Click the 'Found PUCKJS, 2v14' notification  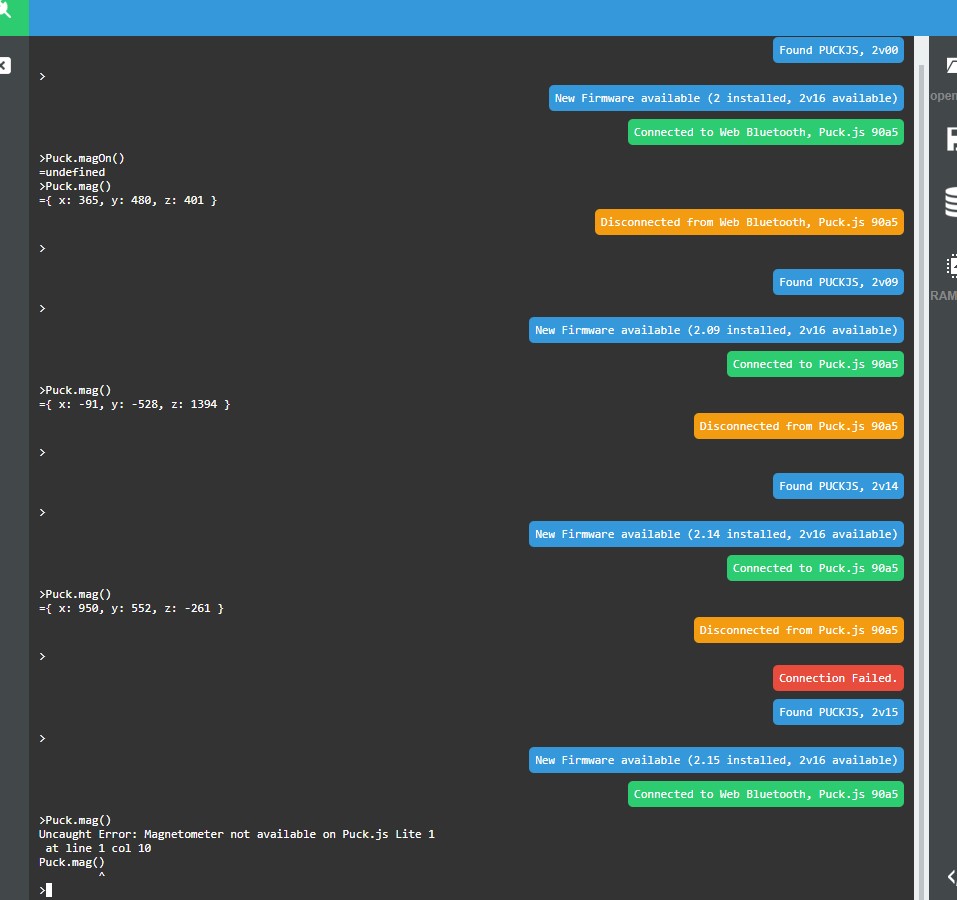[838, 486]
